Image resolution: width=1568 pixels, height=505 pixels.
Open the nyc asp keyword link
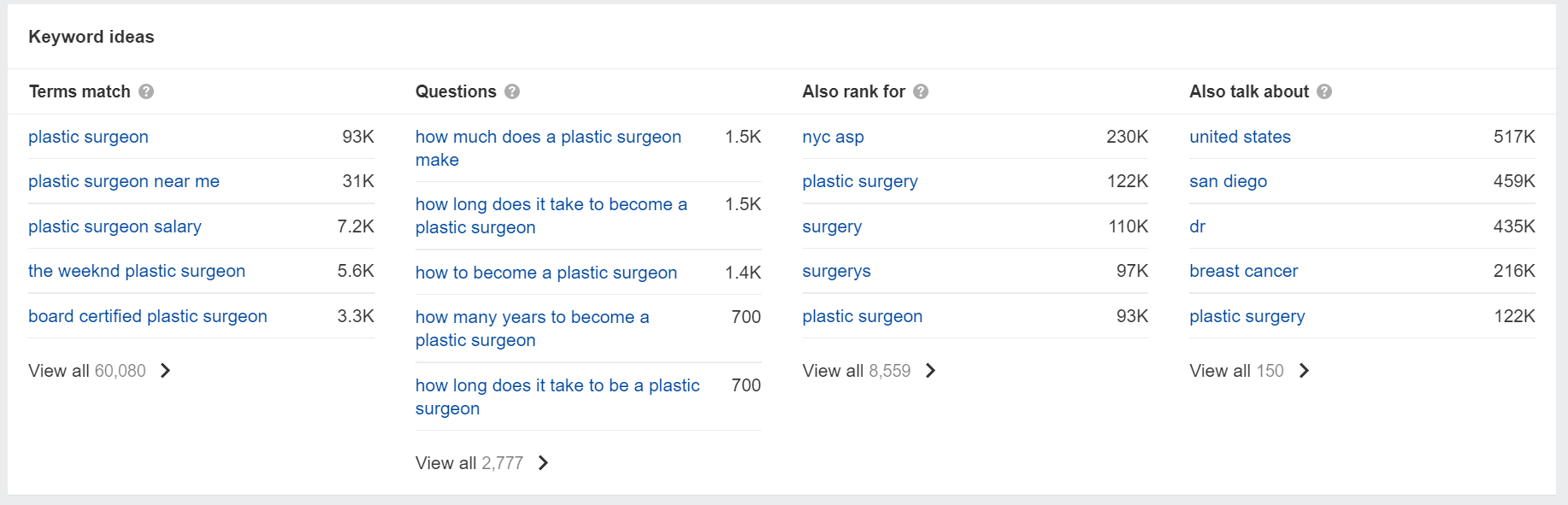tap(833, 137)
